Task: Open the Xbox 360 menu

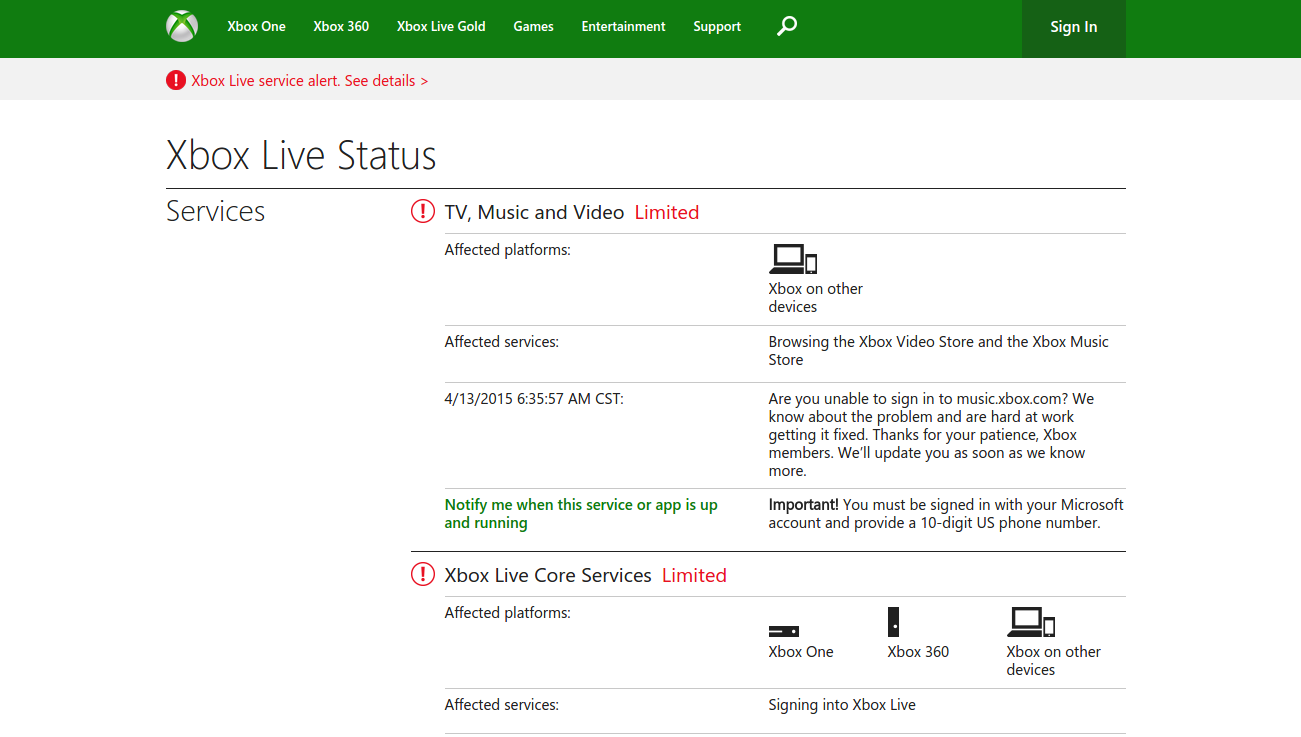Action: tap(341, 27)
